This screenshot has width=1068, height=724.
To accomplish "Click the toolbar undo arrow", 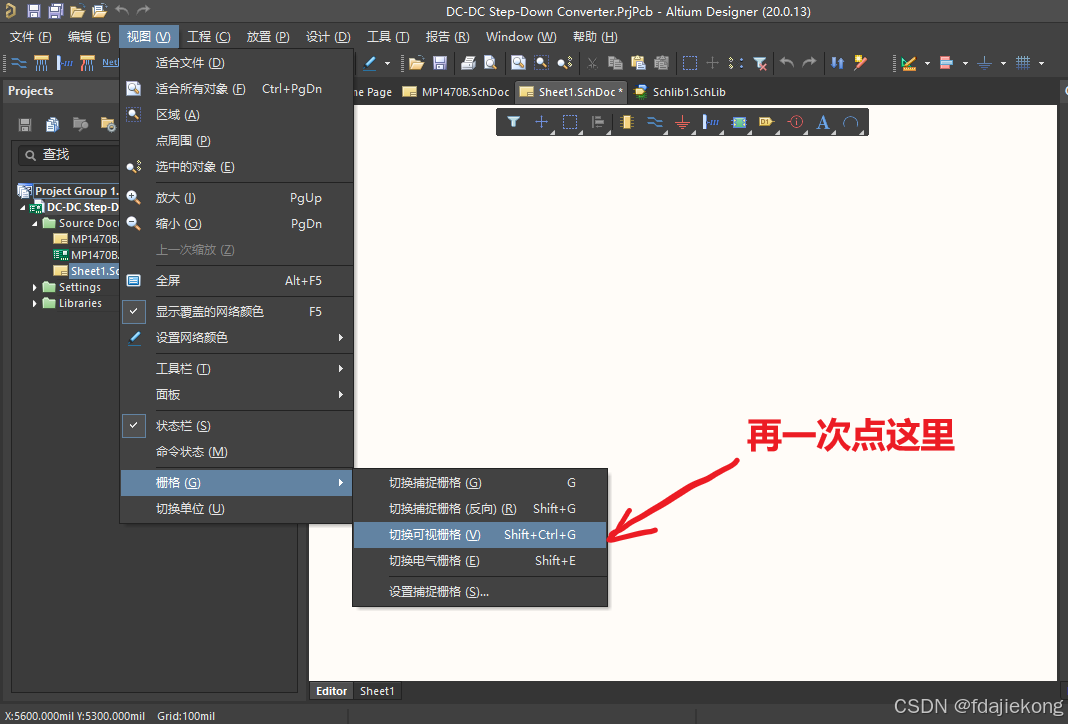I will (x=787, y=63).
